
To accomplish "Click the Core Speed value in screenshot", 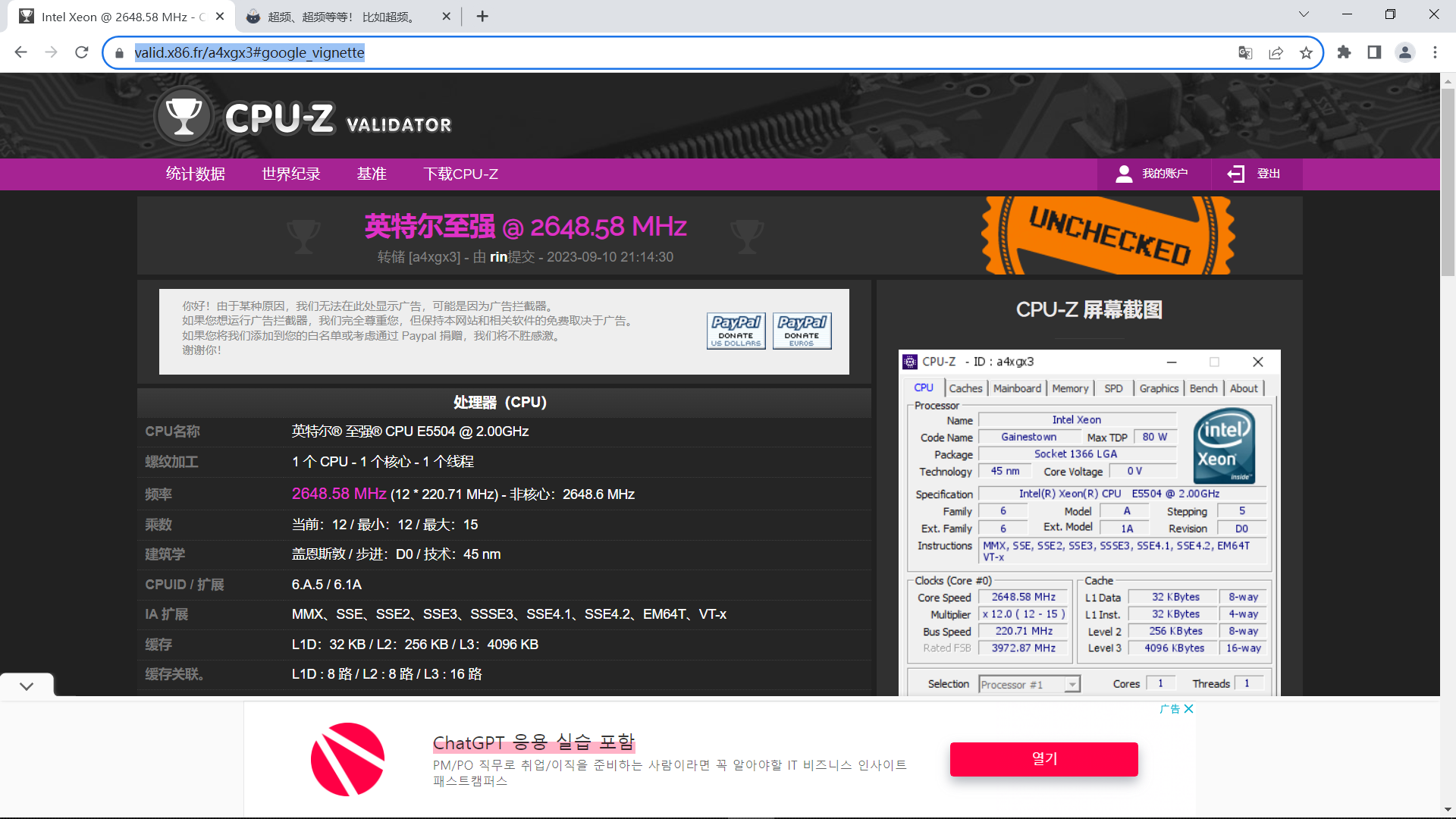I will click(1023, 597).
